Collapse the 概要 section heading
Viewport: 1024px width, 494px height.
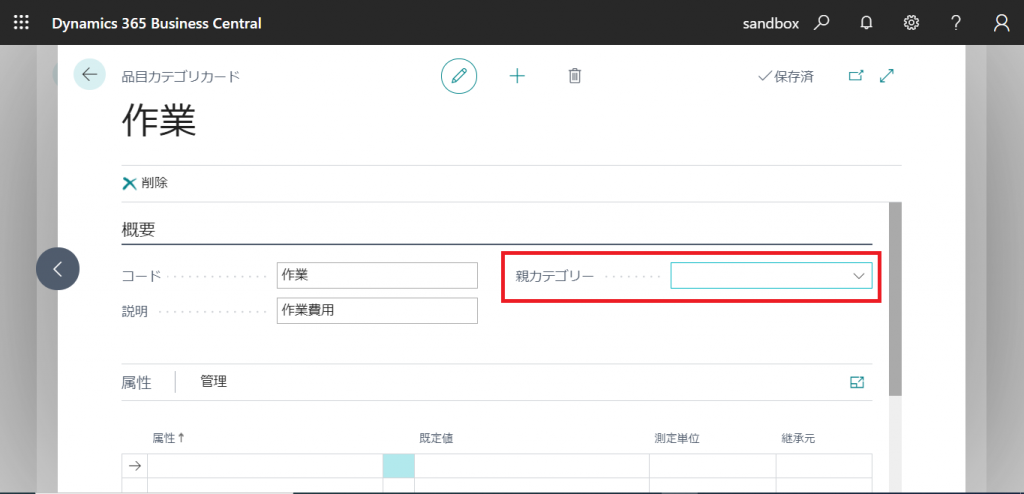pyautogui.click(x=139, y=229)
